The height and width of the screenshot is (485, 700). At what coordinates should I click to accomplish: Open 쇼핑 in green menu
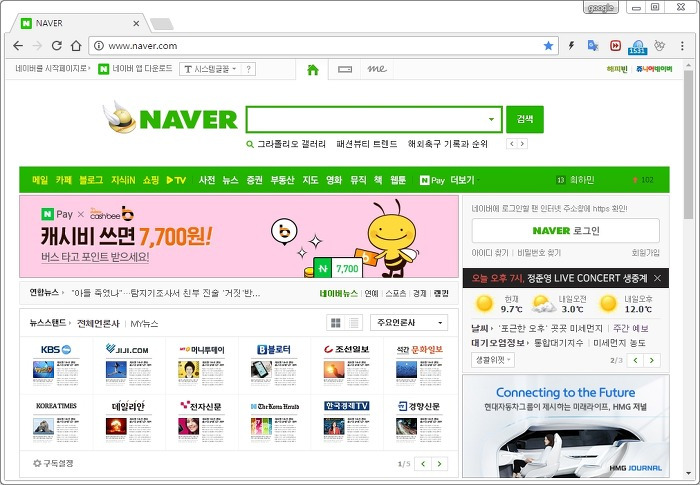pos(151,180)
